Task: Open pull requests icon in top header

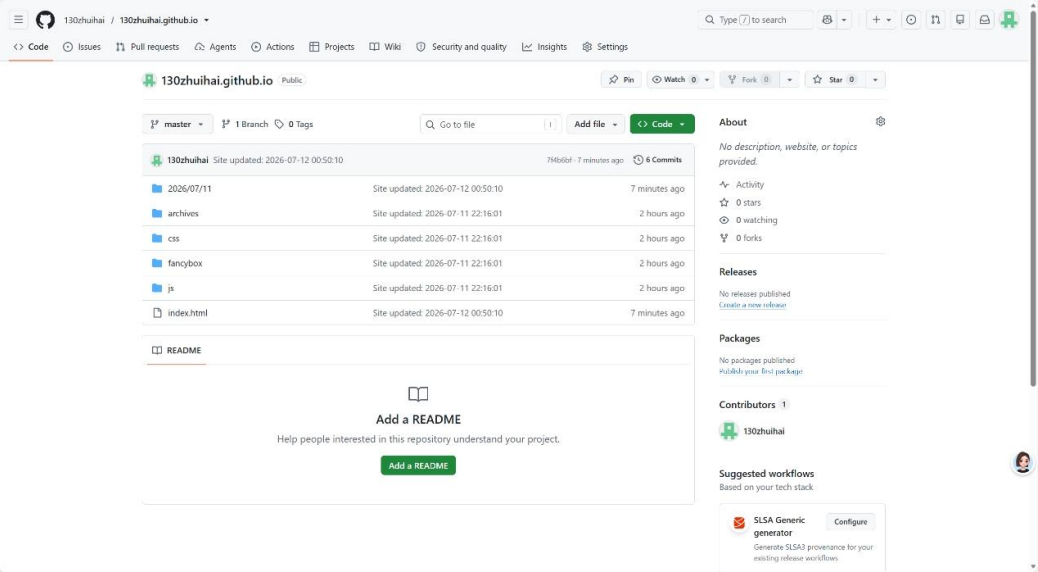Action: [x=935, y=20]
